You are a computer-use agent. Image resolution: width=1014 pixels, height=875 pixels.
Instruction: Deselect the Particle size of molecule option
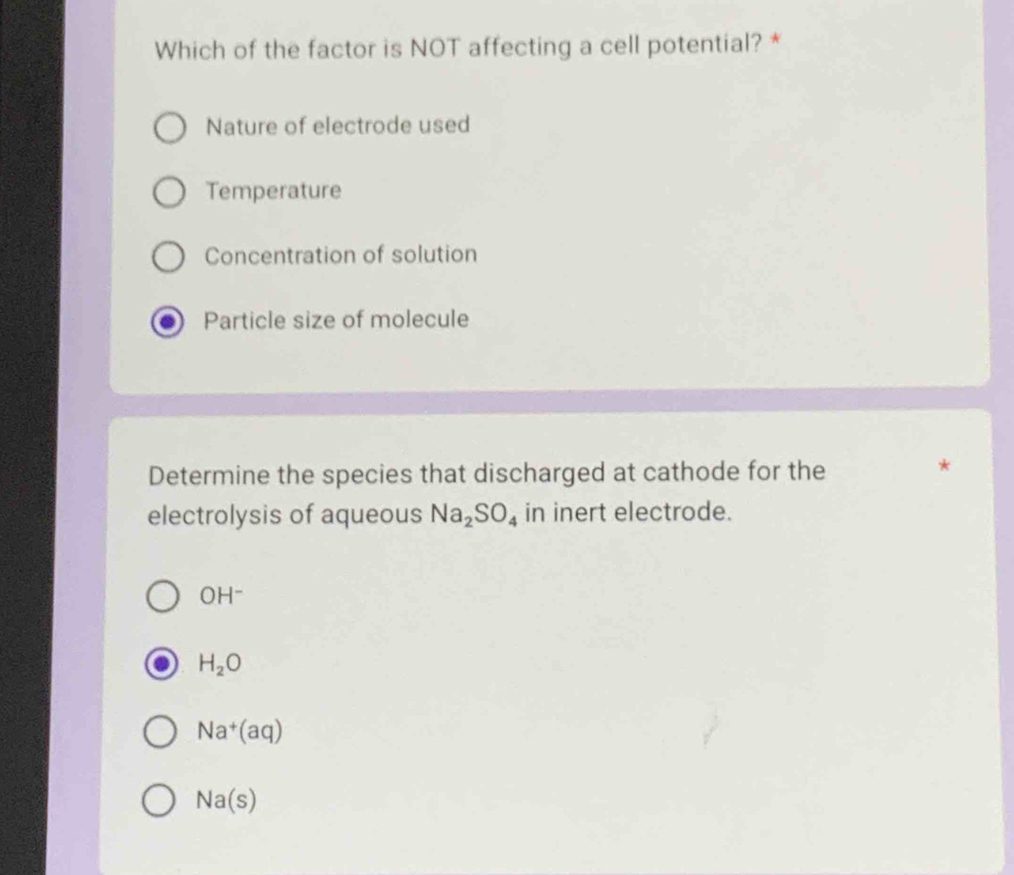[x=170, y=320]
